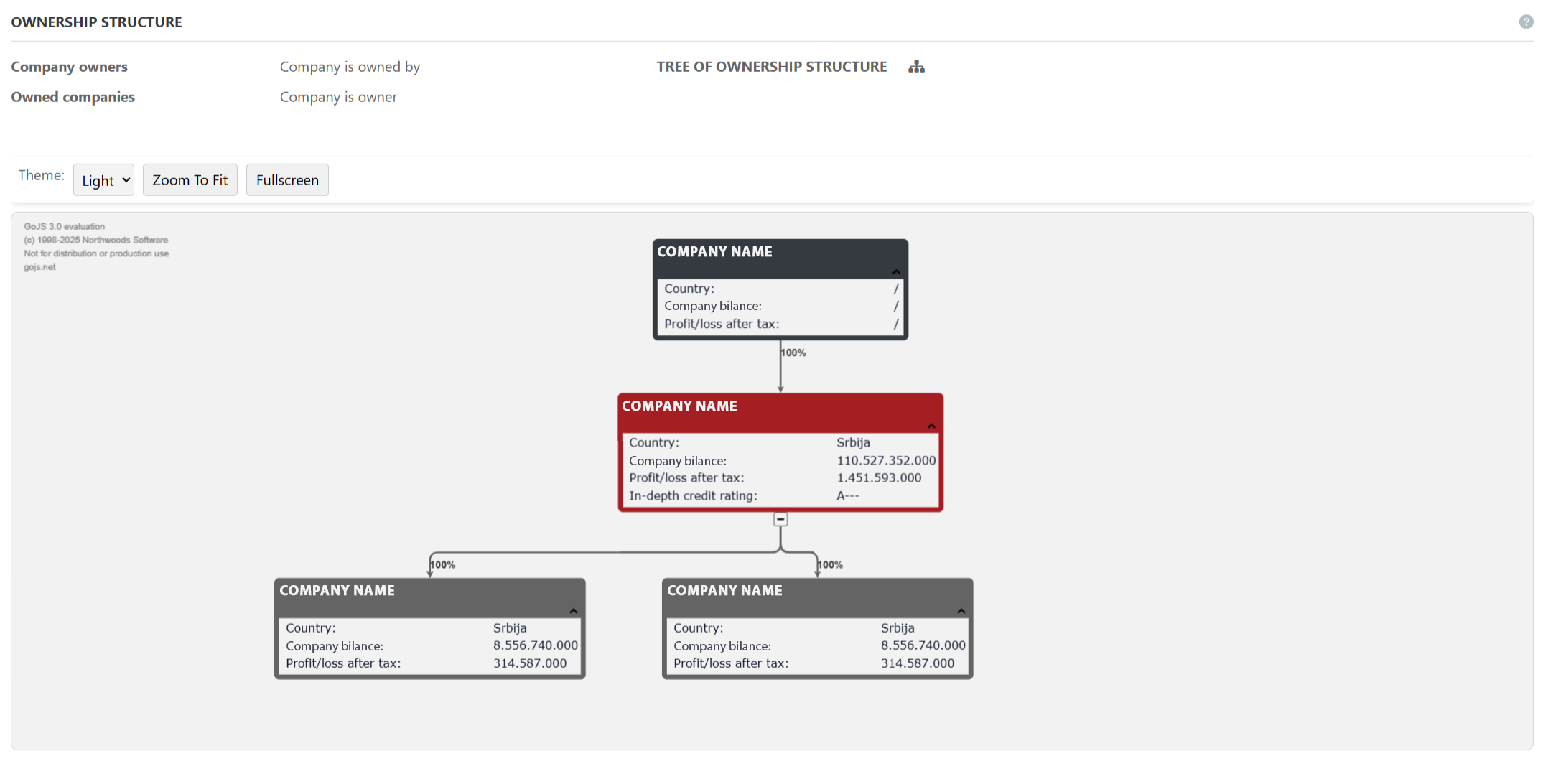Click Tree of Ownership Structure heading
Image resolution: width=1543 pixels, height=784 pixels.
click(771, 67)
